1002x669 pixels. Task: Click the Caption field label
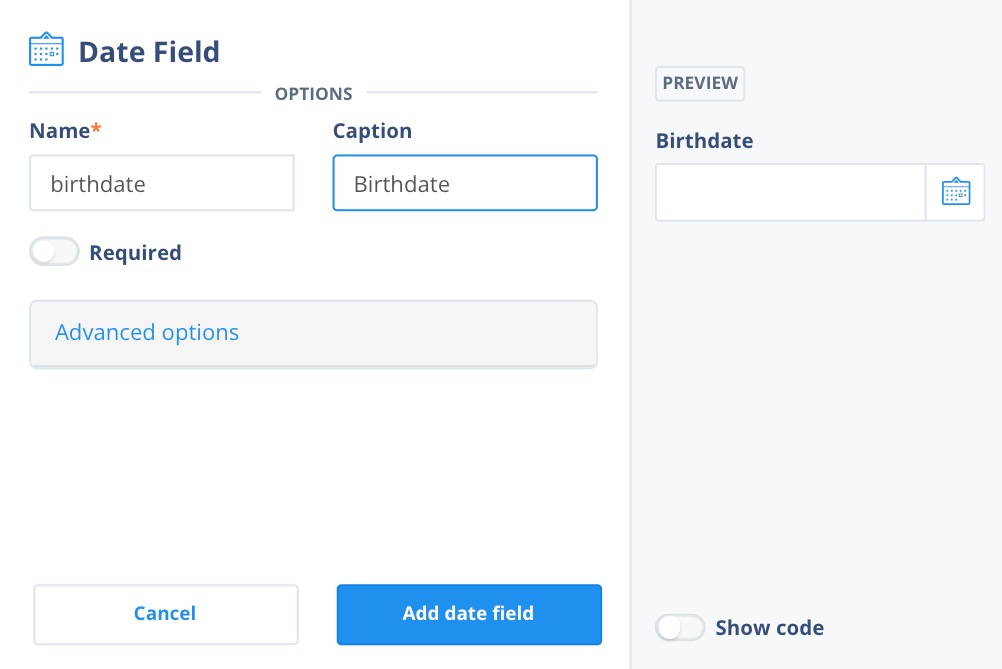[x=373, y=132]
